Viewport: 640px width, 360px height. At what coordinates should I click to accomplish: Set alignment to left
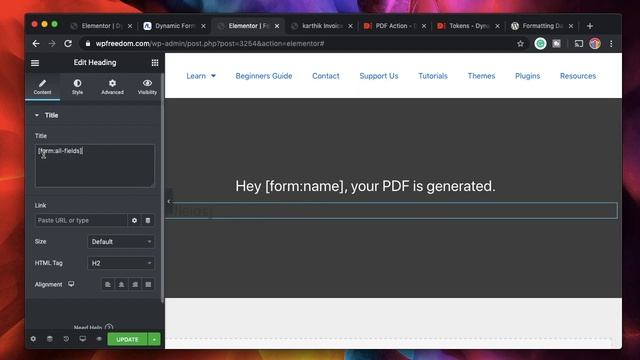[x=108, y=284]
